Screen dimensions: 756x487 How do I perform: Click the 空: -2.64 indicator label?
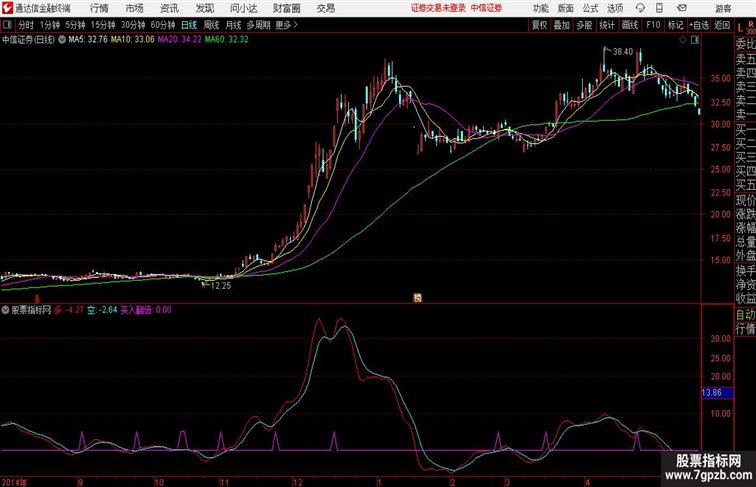pyautogui.click(x=102, y=310)
